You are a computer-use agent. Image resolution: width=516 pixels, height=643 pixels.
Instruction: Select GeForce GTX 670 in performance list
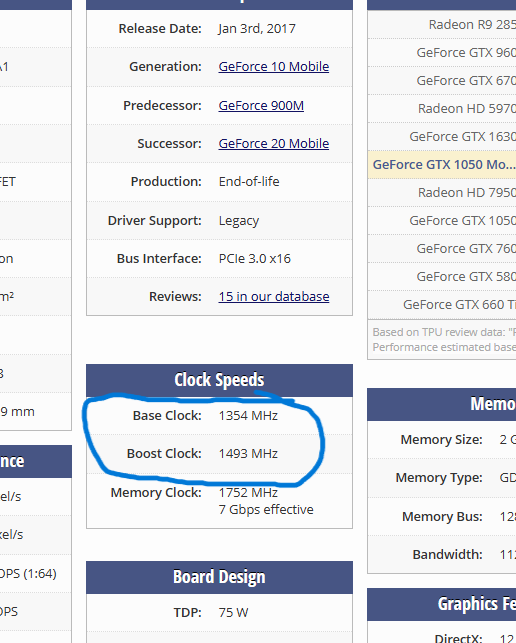tap(466, 80)
